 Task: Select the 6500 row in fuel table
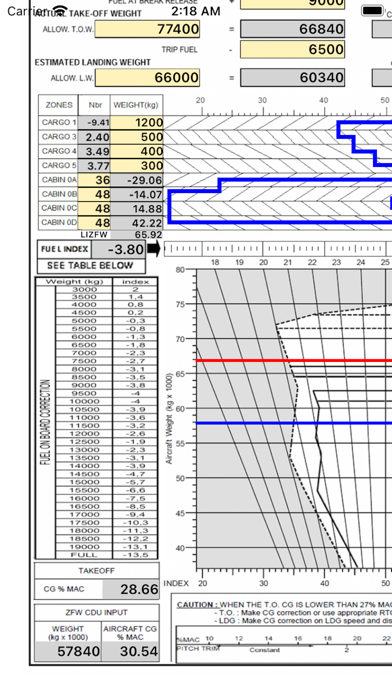(x=107, y=345)
